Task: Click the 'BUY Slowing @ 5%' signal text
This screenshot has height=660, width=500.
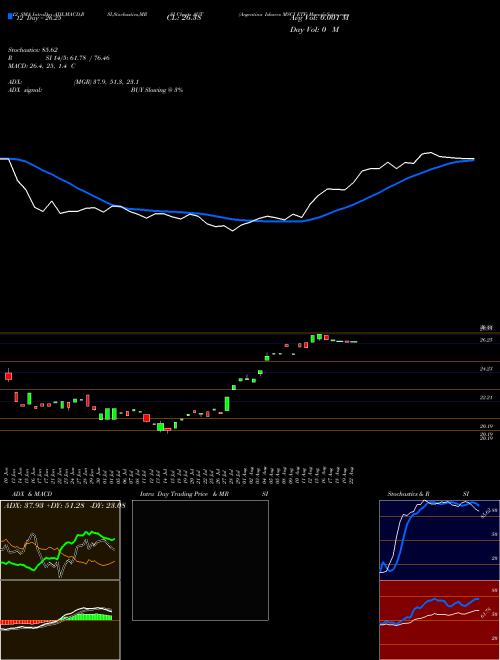Action: click(x=157, y=90)
